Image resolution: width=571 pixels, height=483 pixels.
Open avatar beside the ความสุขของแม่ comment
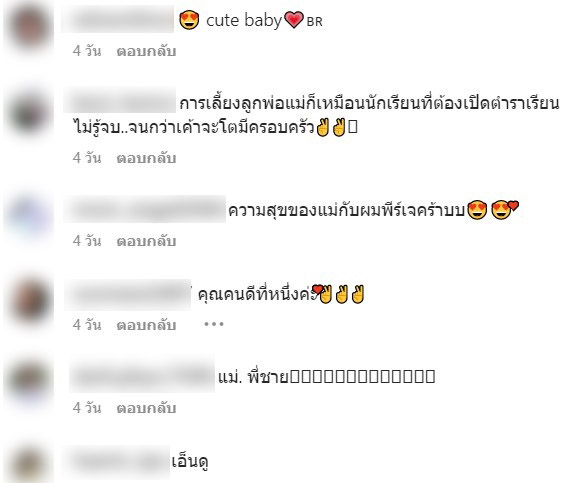tap(29, 215)
